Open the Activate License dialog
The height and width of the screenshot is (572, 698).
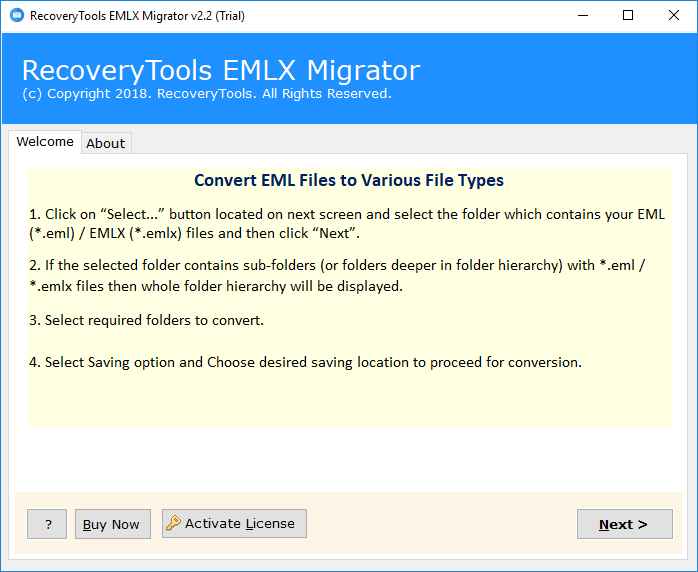tap(234, 523)
